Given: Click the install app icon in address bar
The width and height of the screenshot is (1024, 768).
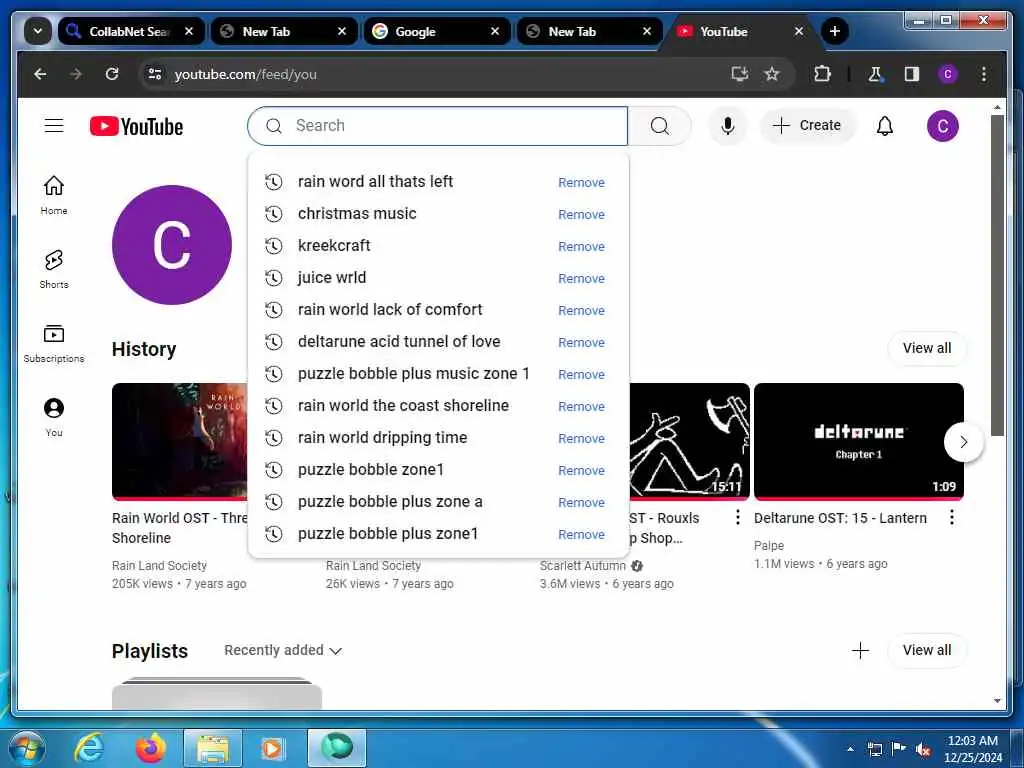Looking at the screenshot, I should coord(739,74).
